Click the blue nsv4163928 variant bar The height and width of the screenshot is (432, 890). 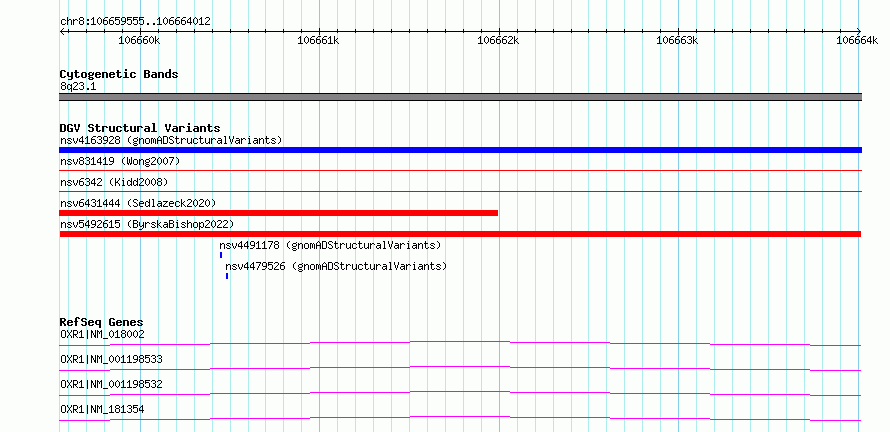(460, 150)
